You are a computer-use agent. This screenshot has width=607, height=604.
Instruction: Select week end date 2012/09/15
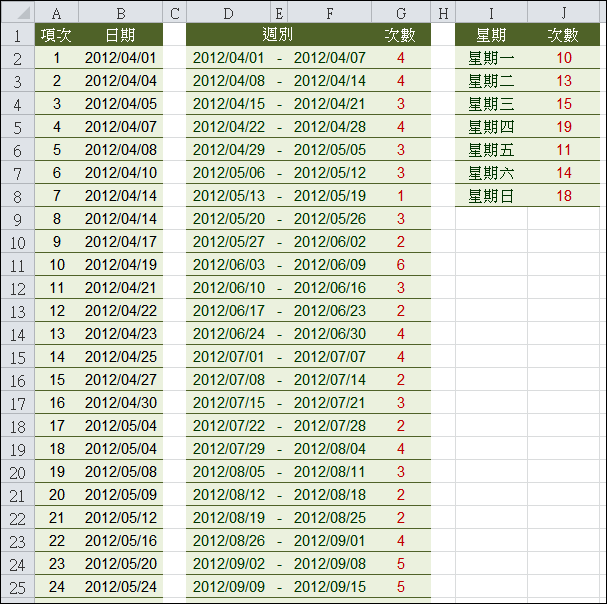(329, 587)
